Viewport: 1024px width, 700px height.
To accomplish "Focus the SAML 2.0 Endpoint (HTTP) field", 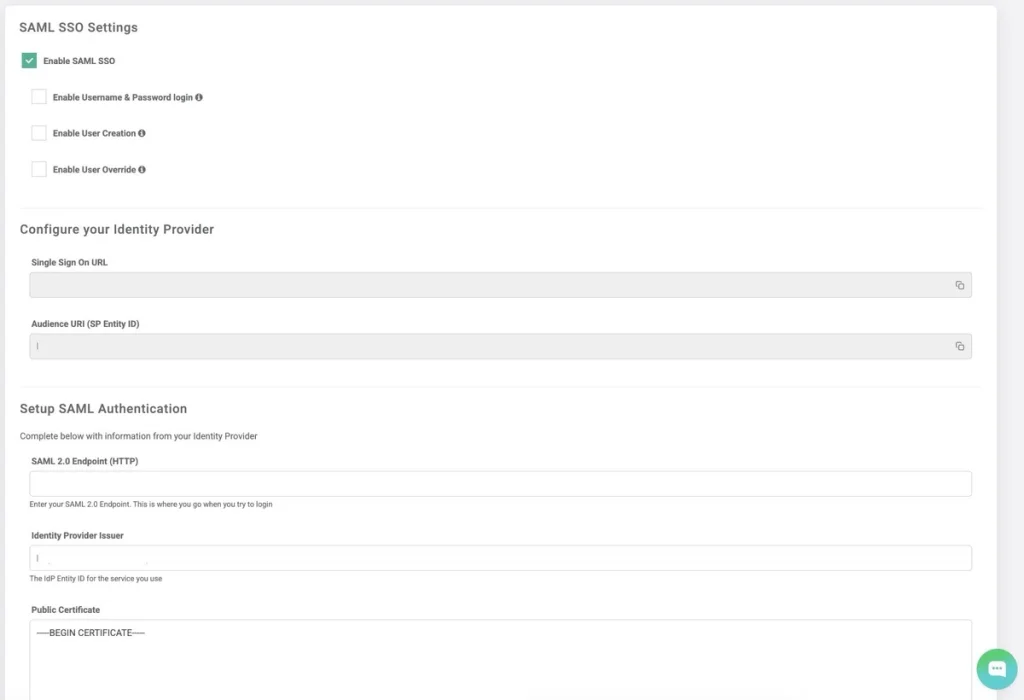I will click(500, 484).
